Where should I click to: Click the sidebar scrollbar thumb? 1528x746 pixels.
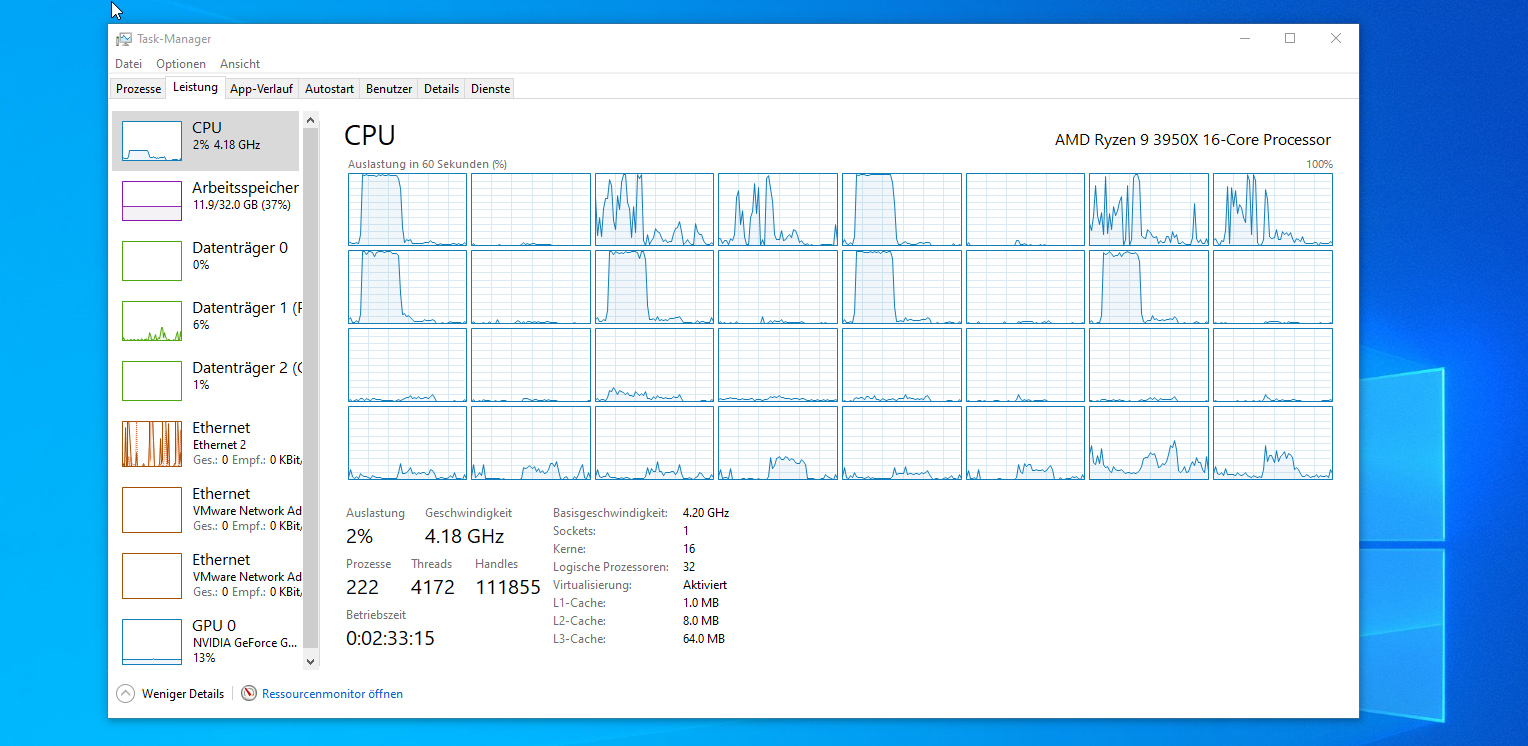point(310,388)
